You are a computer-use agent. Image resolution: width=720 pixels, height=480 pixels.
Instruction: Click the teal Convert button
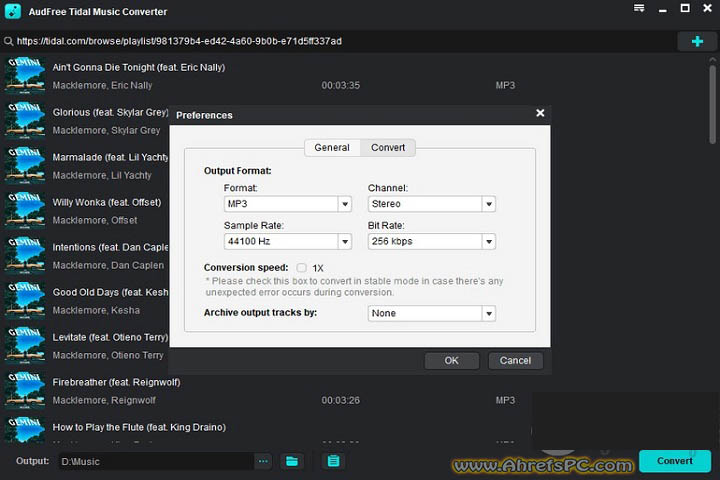pyautogui.click(x=675, y=461)
